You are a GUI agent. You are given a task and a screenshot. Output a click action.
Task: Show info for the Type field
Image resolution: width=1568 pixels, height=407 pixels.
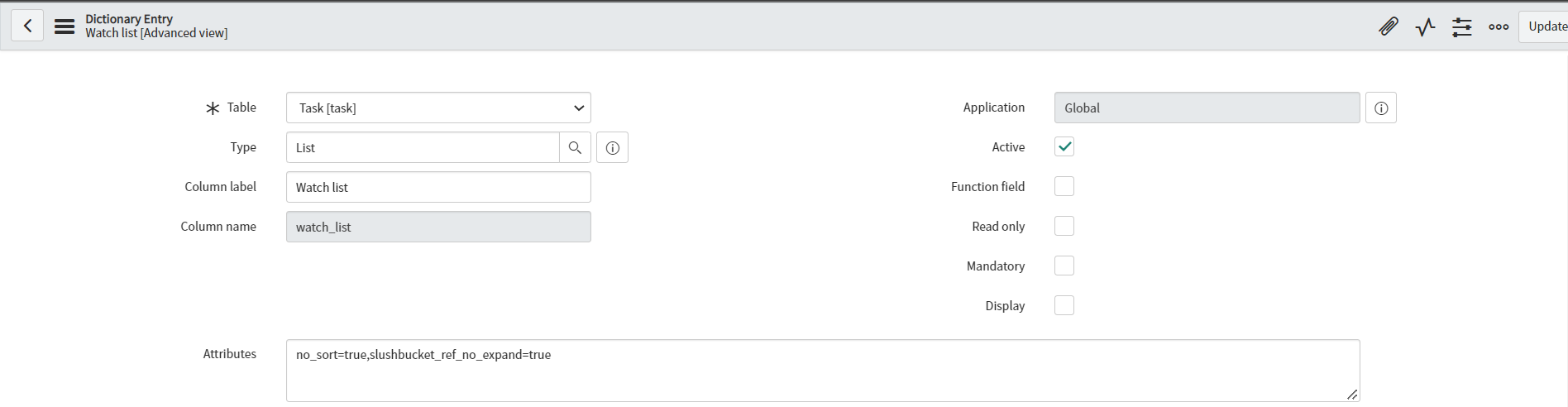tap(612, 147)
